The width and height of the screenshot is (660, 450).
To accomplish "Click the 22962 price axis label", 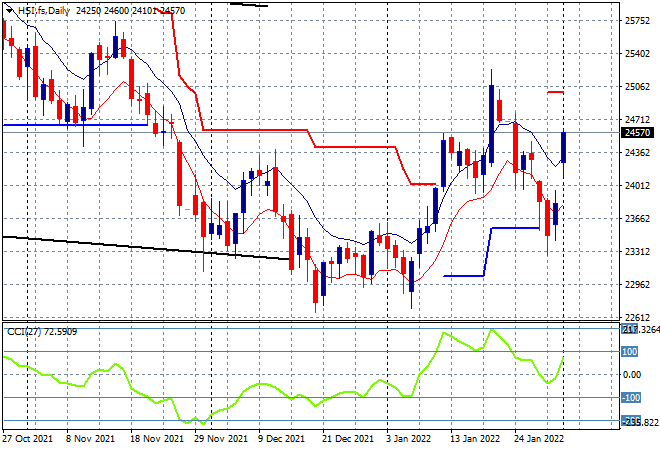I will pyautogui.click(x=637, y=285).
